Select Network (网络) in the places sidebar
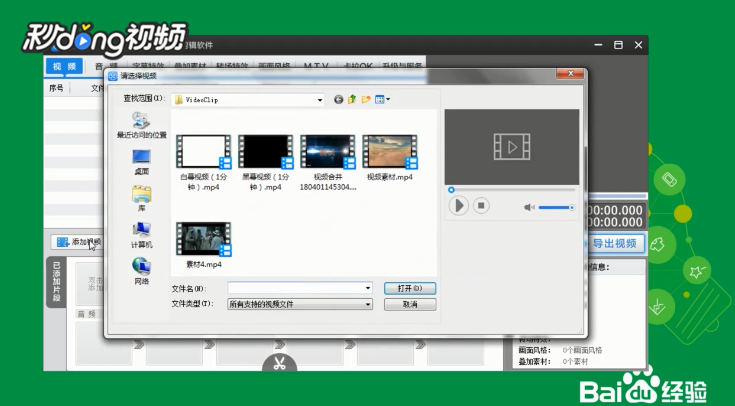Image resolution: width=735 pixels, height=406 pixels. pos(142,271)
